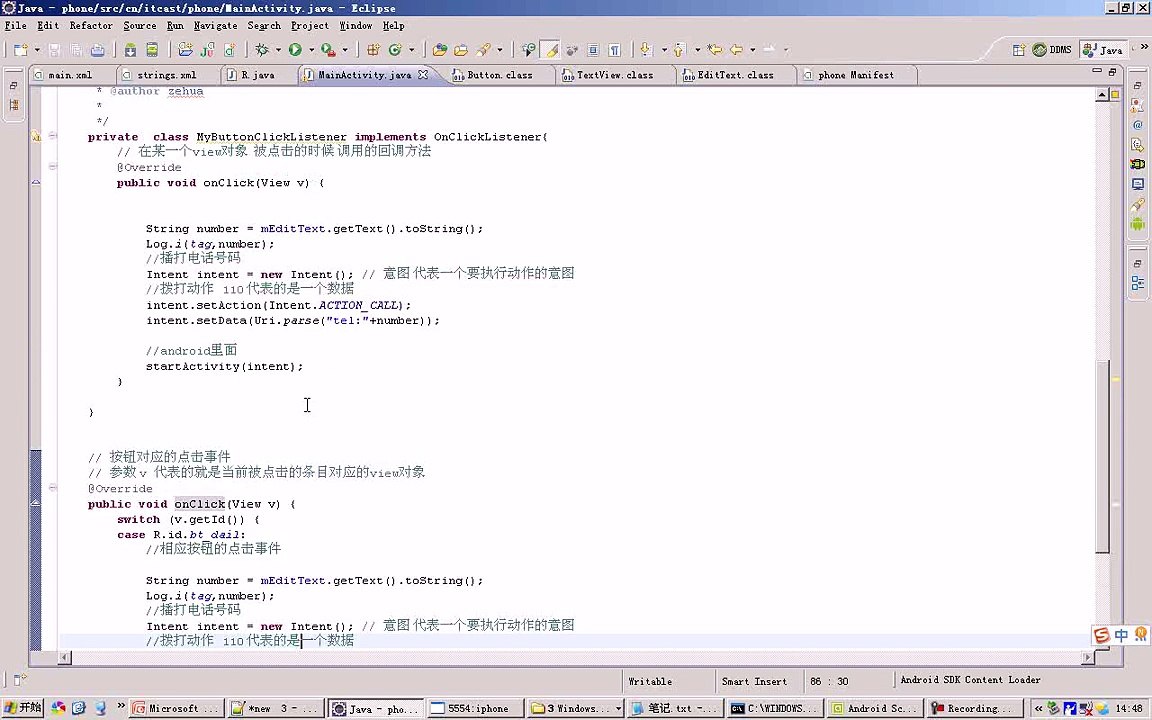The height and width of the screenshot is (720, 1152).
Task: Open the Windows Start button
Action: coord(22,708)
